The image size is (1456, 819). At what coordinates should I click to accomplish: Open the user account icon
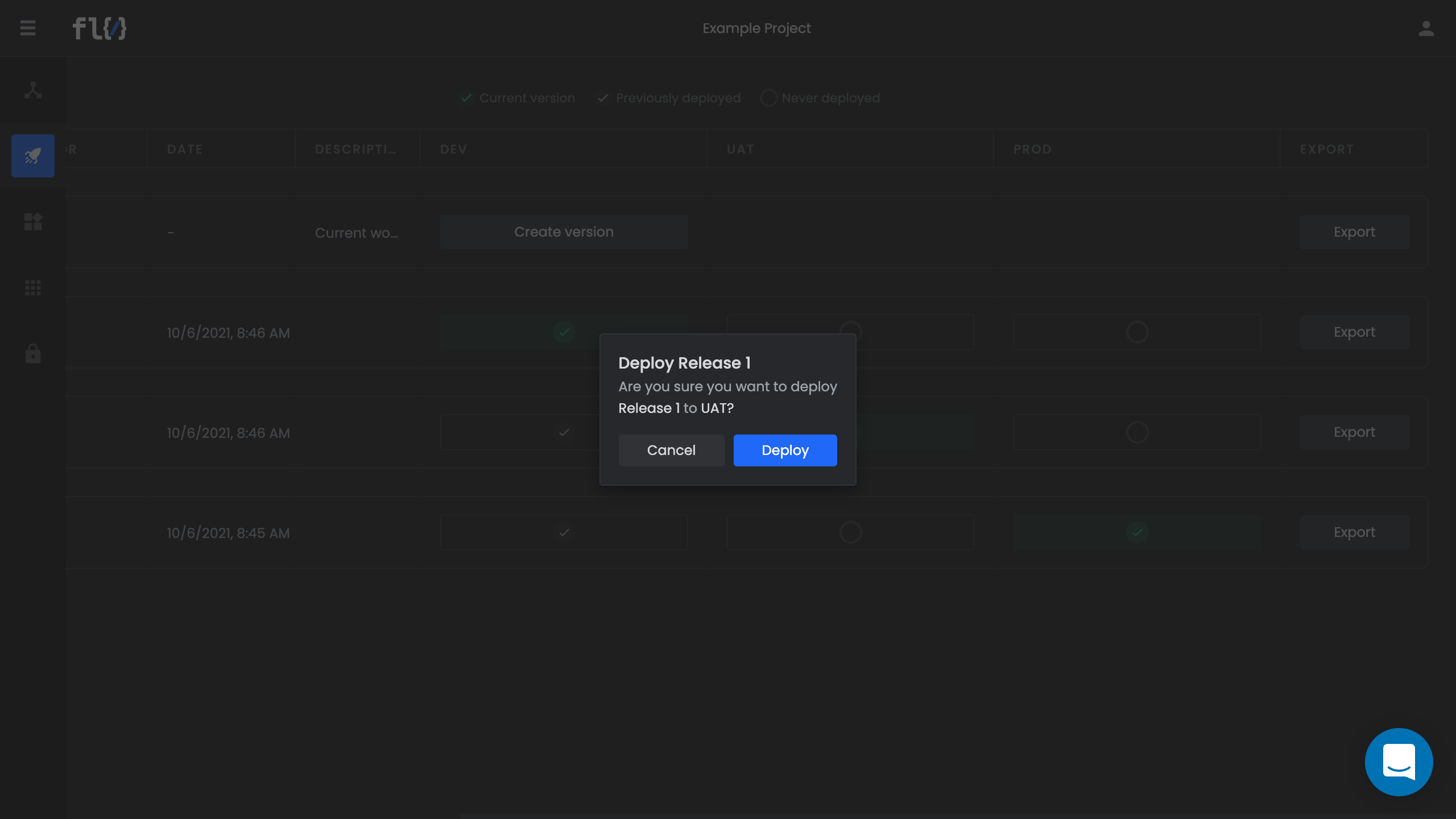point(1426,28)
